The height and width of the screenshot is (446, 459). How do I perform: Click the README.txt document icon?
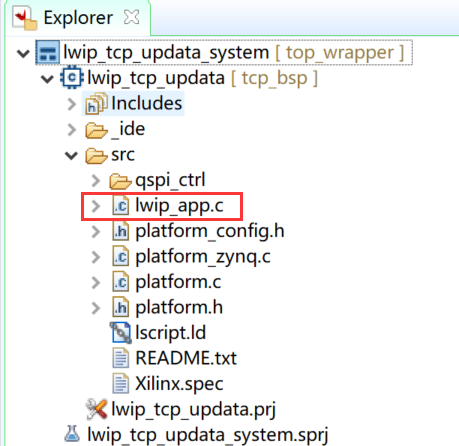coord(120,358)
